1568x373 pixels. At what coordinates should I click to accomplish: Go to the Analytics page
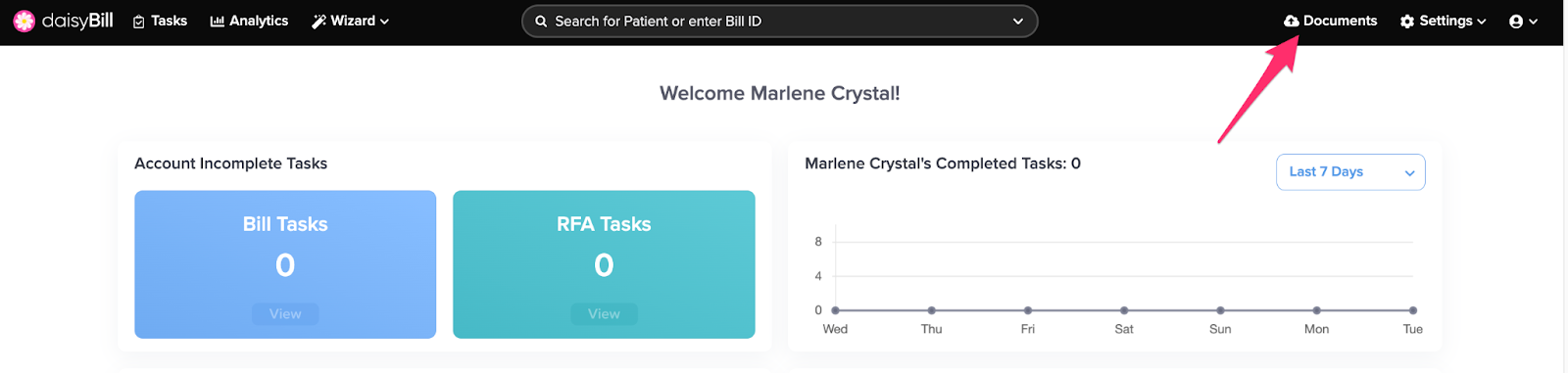249,22
